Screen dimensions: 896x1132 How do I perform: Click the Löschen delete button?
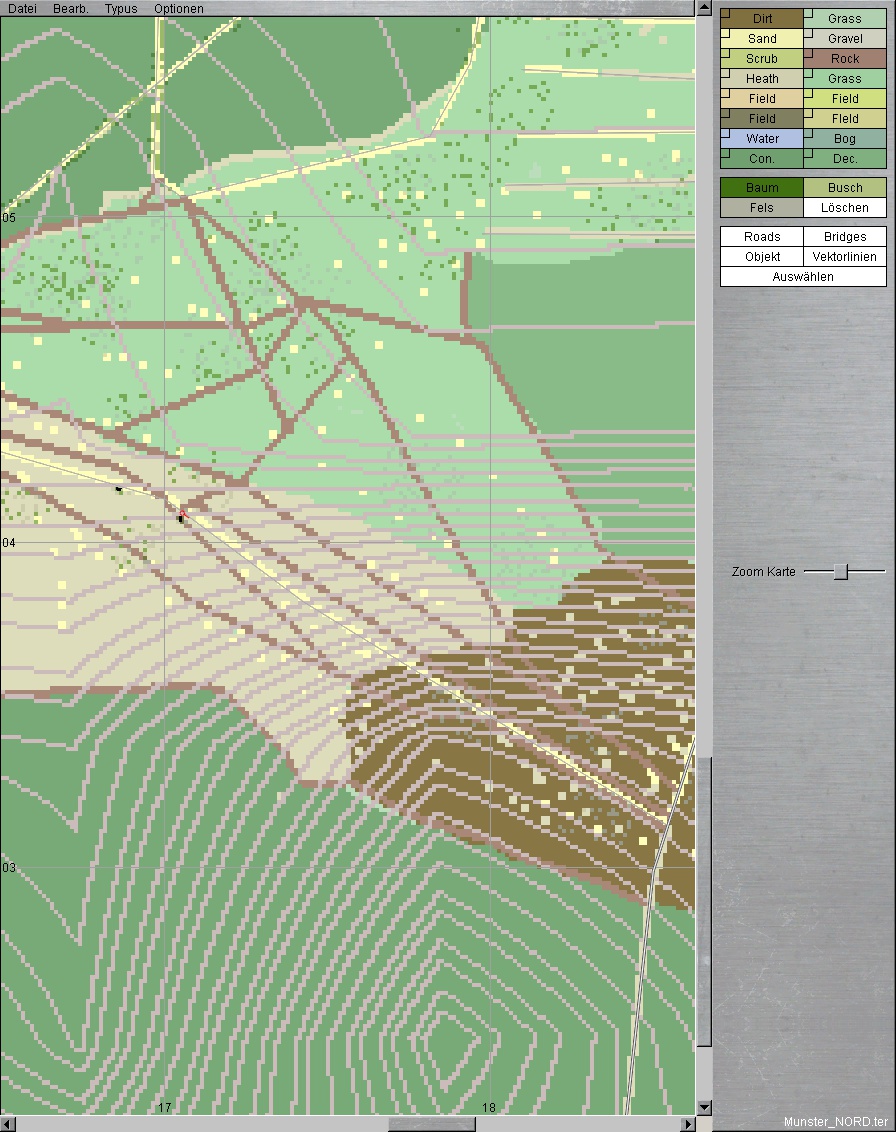pyautogui.click(x=845, y=208)
